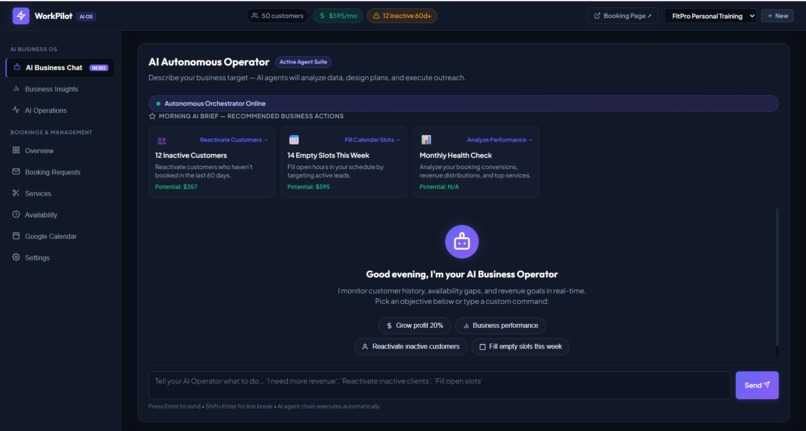Click the Availability clock icon

[16, 214]
